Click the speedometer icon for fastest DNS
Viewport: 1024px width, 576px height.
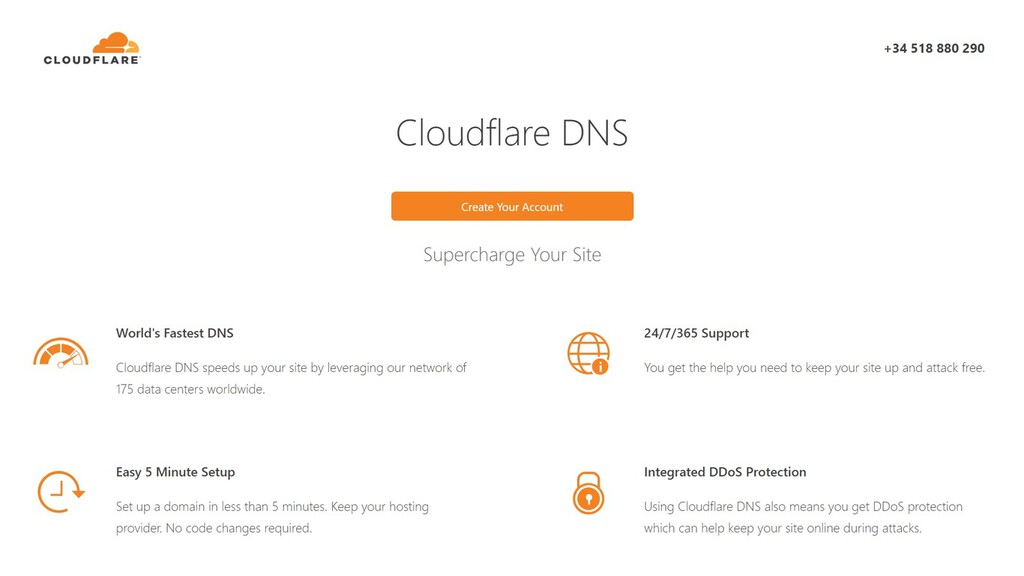[x=61, y=353]
